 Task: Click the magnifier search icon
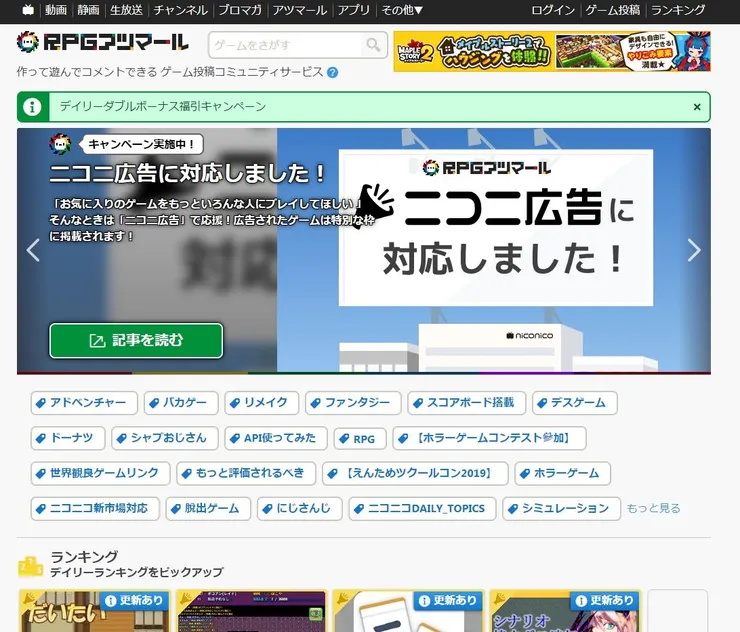click(373, 45)
